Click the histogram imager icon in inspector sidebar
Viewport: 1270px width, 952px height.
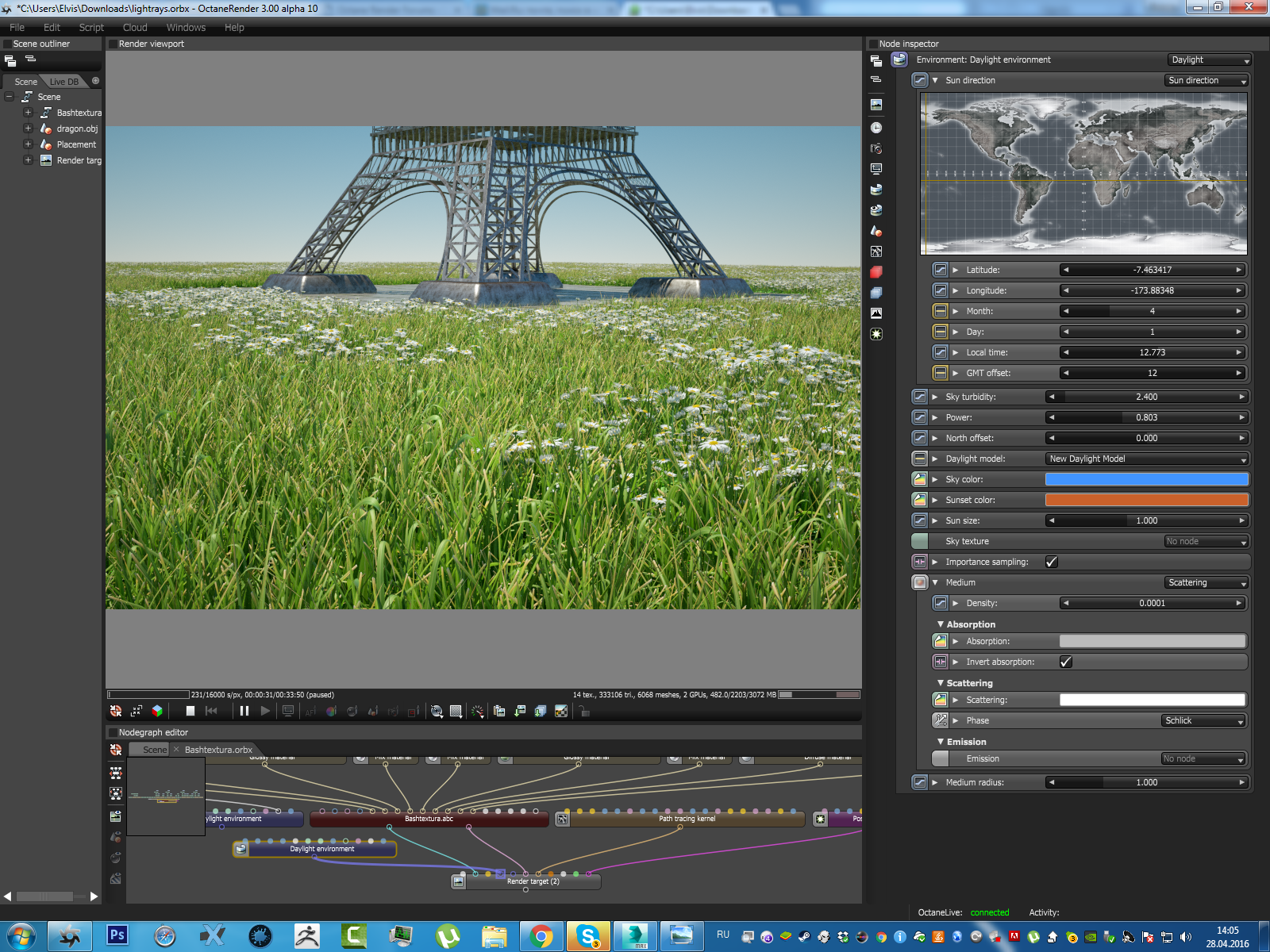(876, 313)
